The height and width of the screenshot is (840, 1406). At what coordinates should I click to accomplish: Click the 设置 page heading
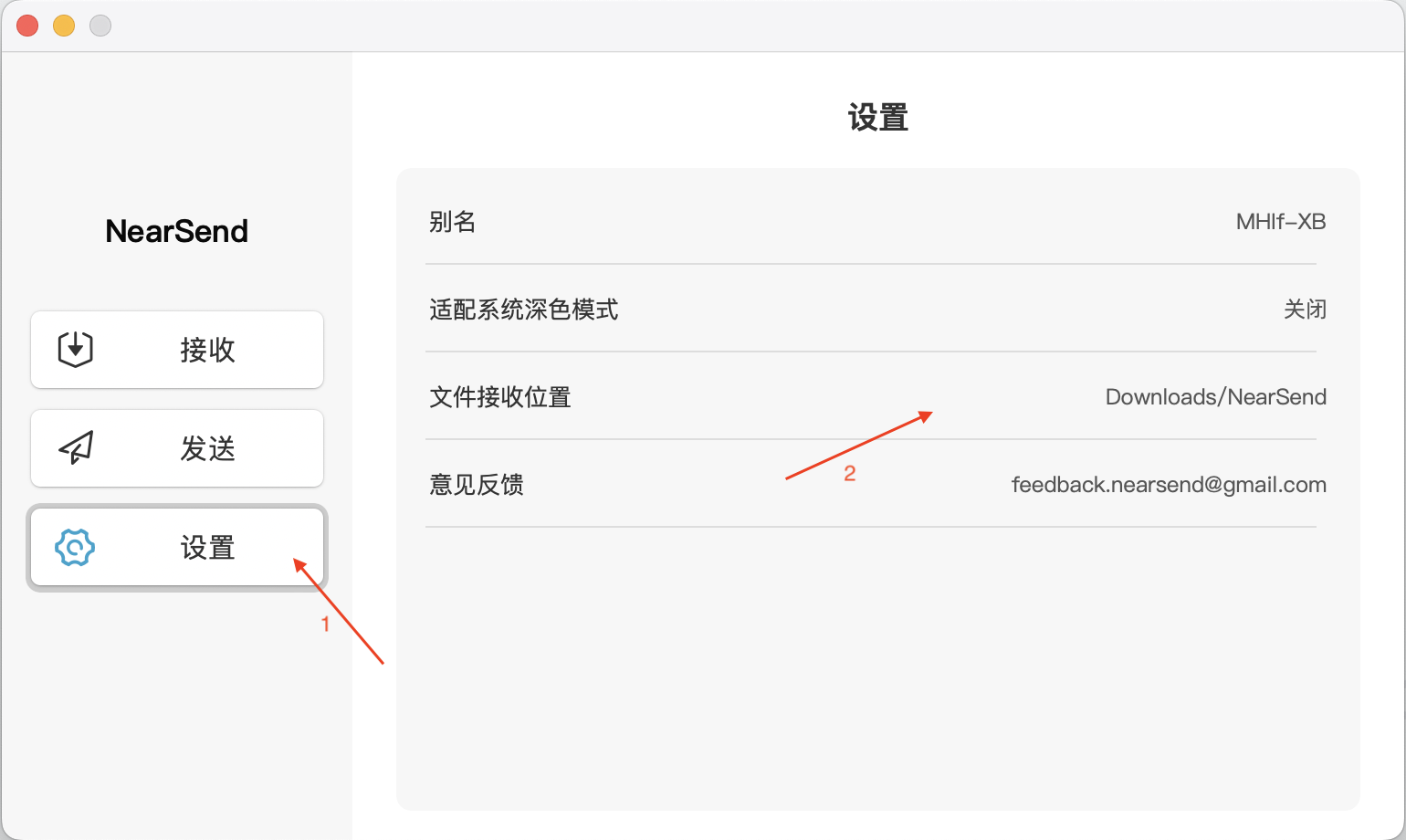[x=878, y=118]
